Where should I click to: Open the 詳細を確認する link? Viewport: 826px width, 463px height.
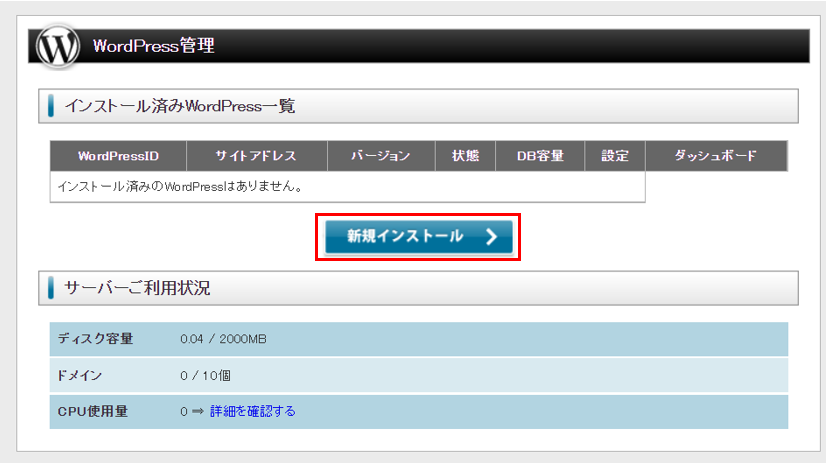coord(252,411)
